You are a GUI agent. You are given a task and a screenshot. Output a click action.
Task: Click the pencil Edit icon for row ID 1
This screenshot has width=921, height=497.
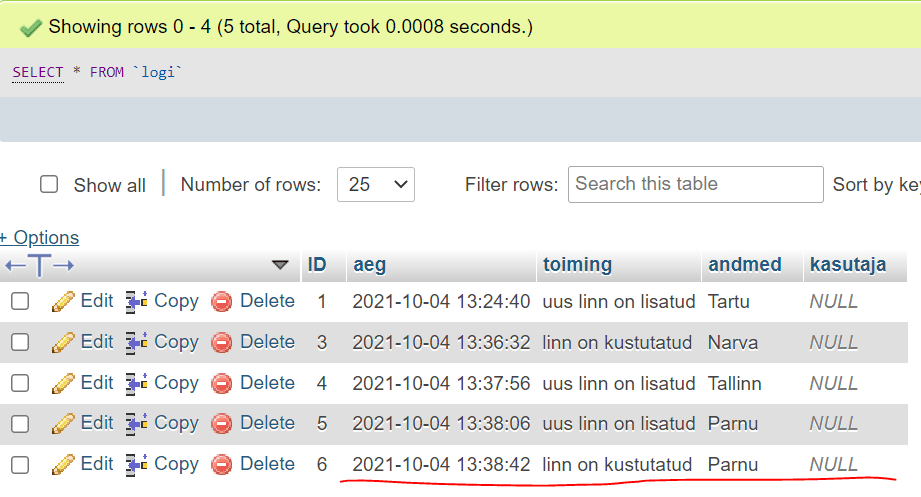point(63,301)
